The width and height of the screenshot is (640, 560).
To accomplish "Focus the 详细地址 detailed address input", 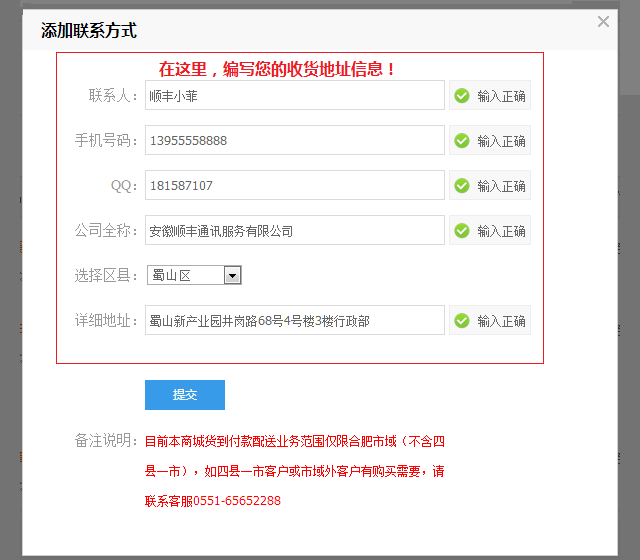I will (294, 321).
